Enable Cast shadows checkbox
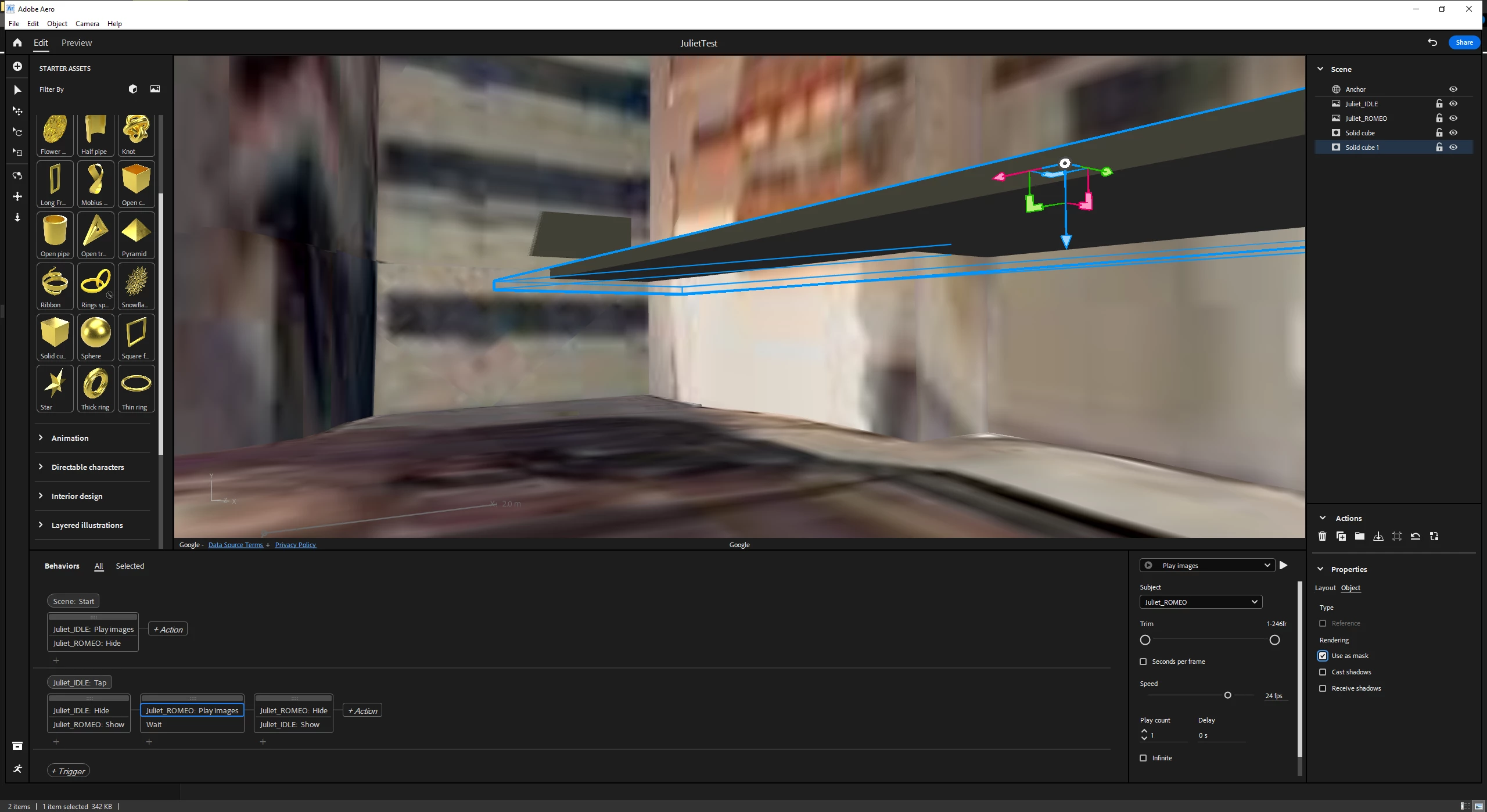1487x812 pixels. coord(1323,672)
